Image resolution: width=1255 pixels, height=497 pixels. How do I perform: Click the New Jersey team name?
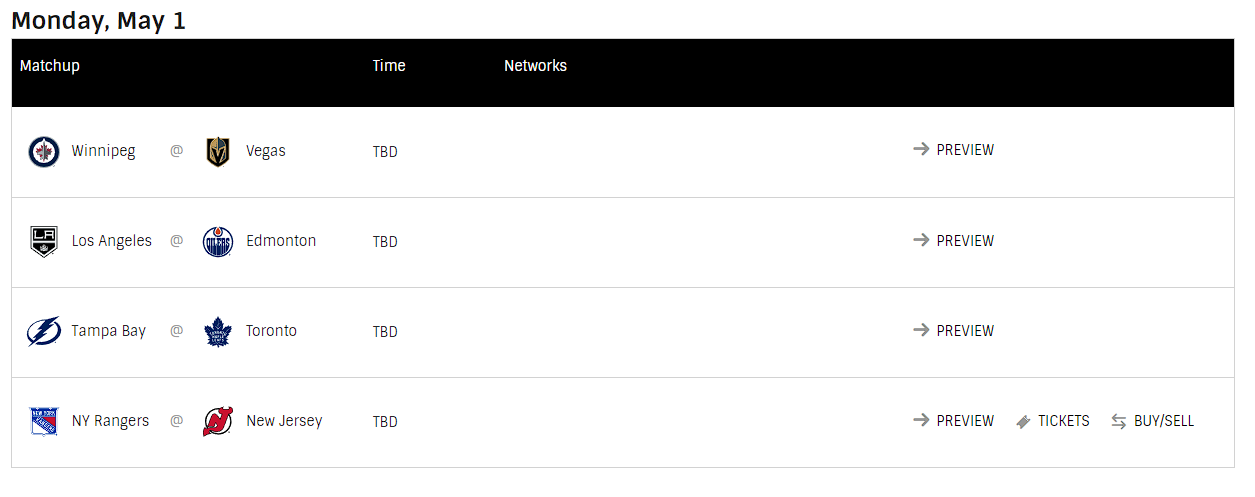[x=284, y=421]
